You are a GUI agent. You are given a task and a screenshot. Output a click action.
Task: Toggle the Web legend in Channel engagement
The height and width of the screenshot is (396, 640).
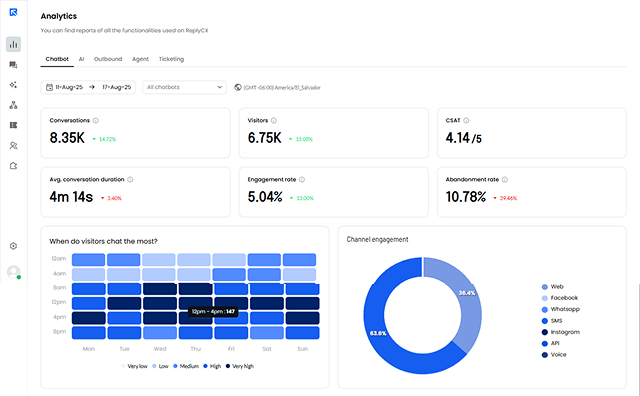pos(553,287)
